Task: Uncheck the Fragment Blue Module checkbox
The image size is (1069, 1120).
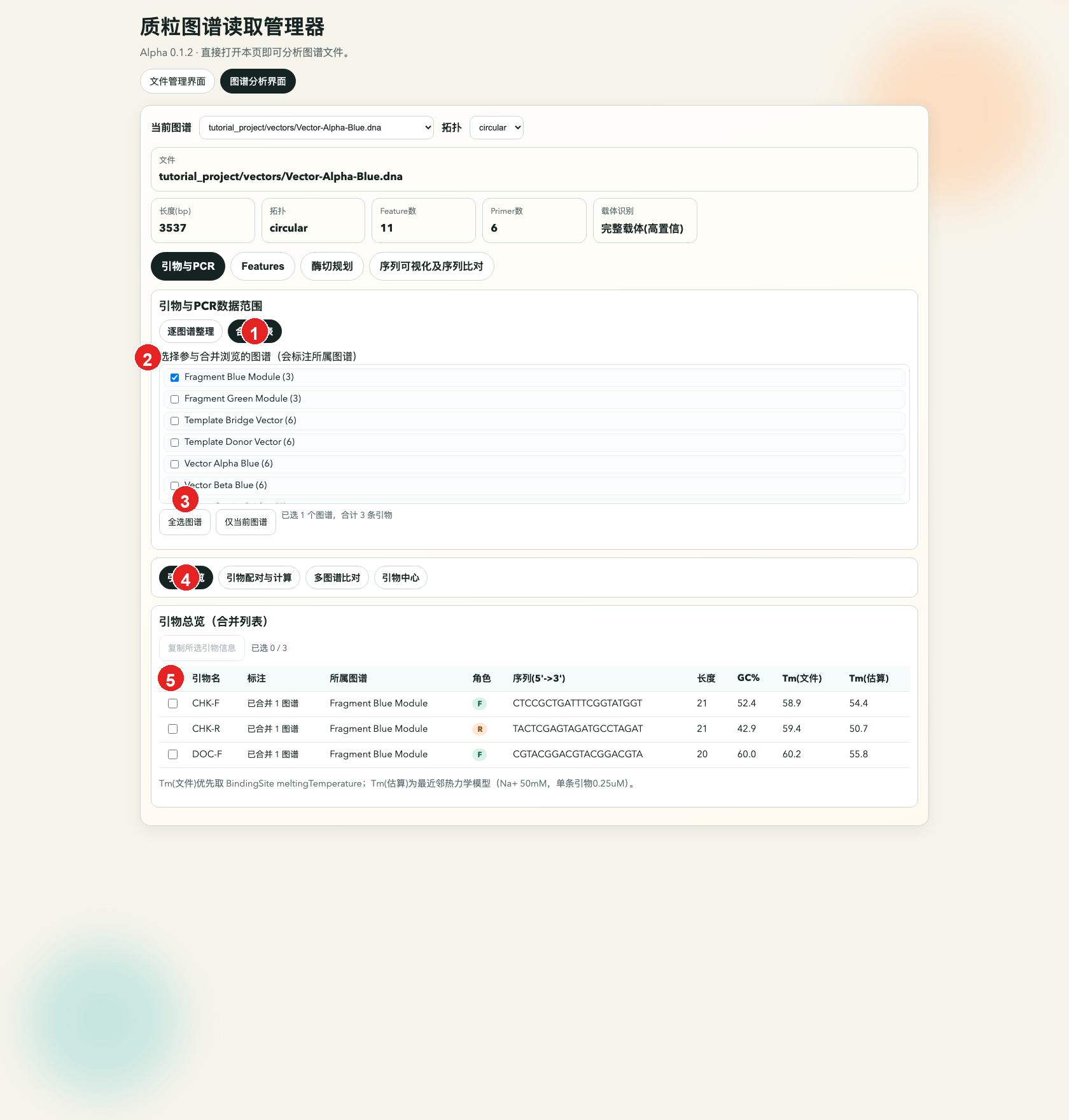Action: pyautogui.click(x=174, y=378)
